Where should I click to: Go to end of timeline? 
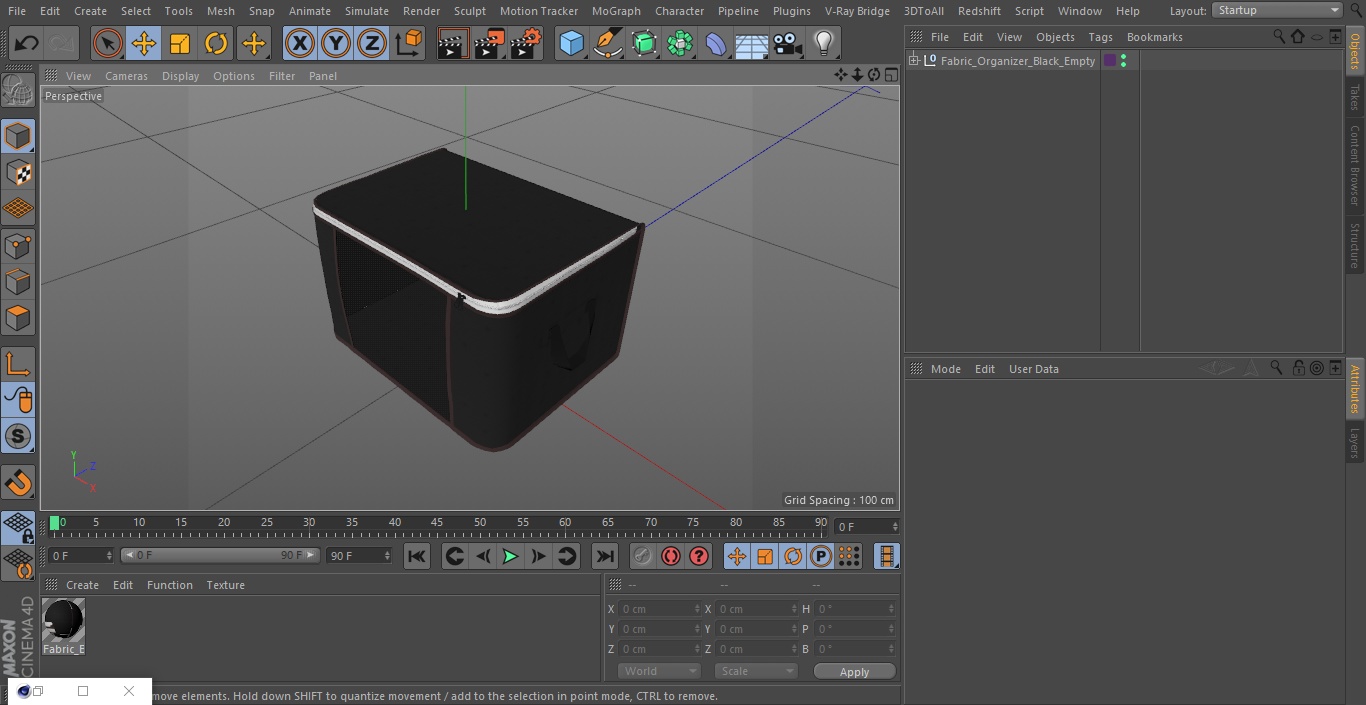point(605,556)
